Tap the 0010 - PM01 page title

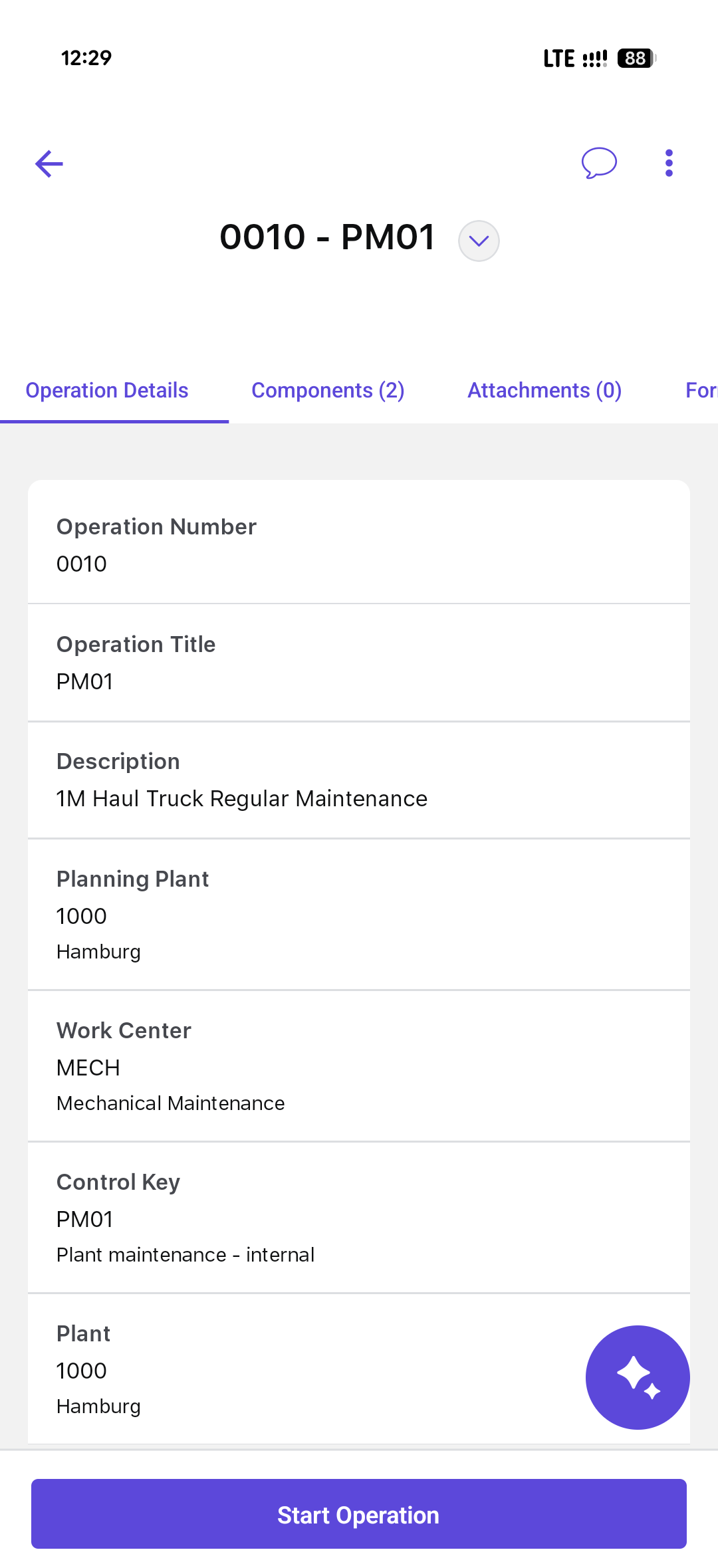point(327,237)
